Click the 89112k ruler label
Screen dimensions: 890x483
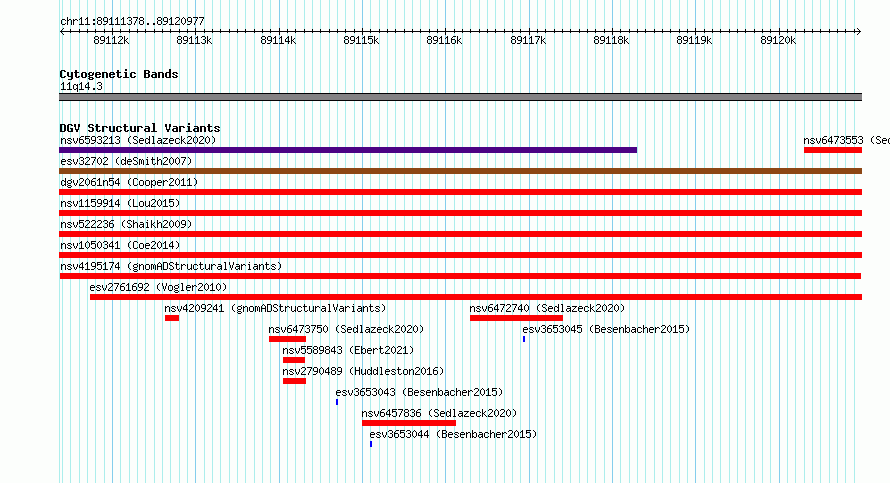coord(111,40)
